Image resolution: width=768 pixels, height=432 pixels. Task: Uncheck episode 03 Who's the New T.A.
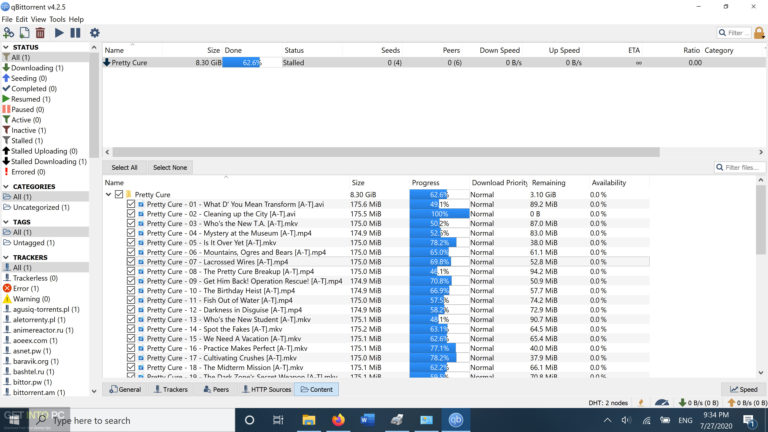pyautogui.click(x=131, y=223)
